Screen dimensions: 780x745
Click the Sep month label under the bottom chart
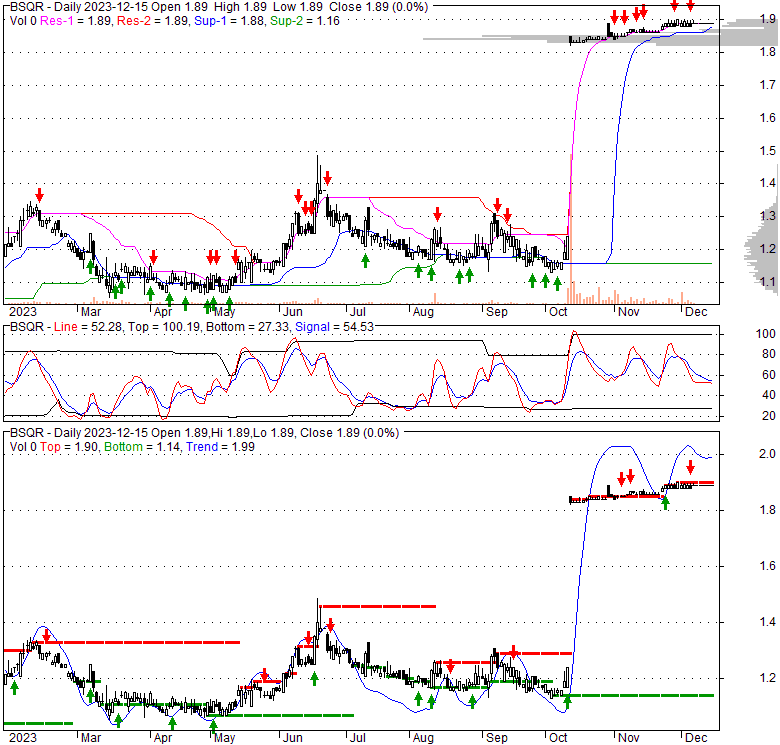(496, 738)
